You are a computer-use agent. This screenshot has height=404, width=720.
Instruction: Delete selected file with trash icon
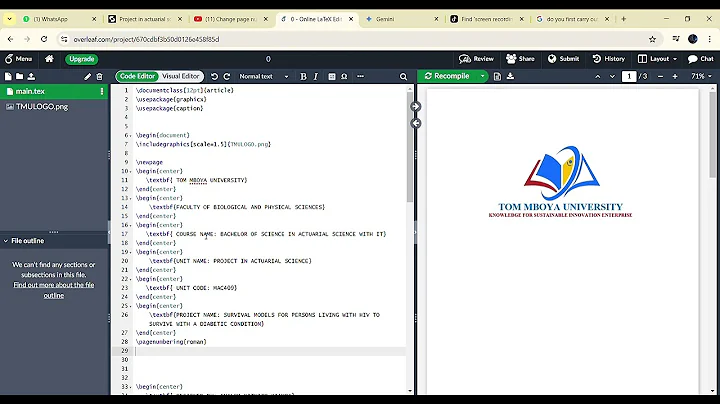(x=100, y=77)
